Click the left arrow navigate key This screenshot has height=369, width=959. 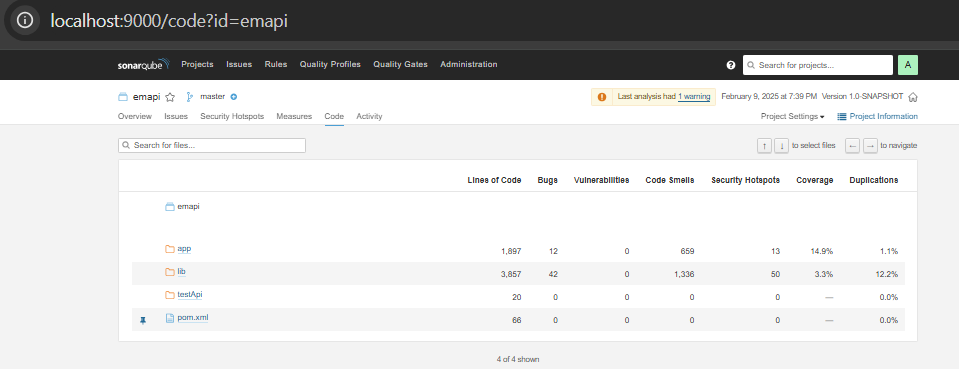(x=853, y=146)
